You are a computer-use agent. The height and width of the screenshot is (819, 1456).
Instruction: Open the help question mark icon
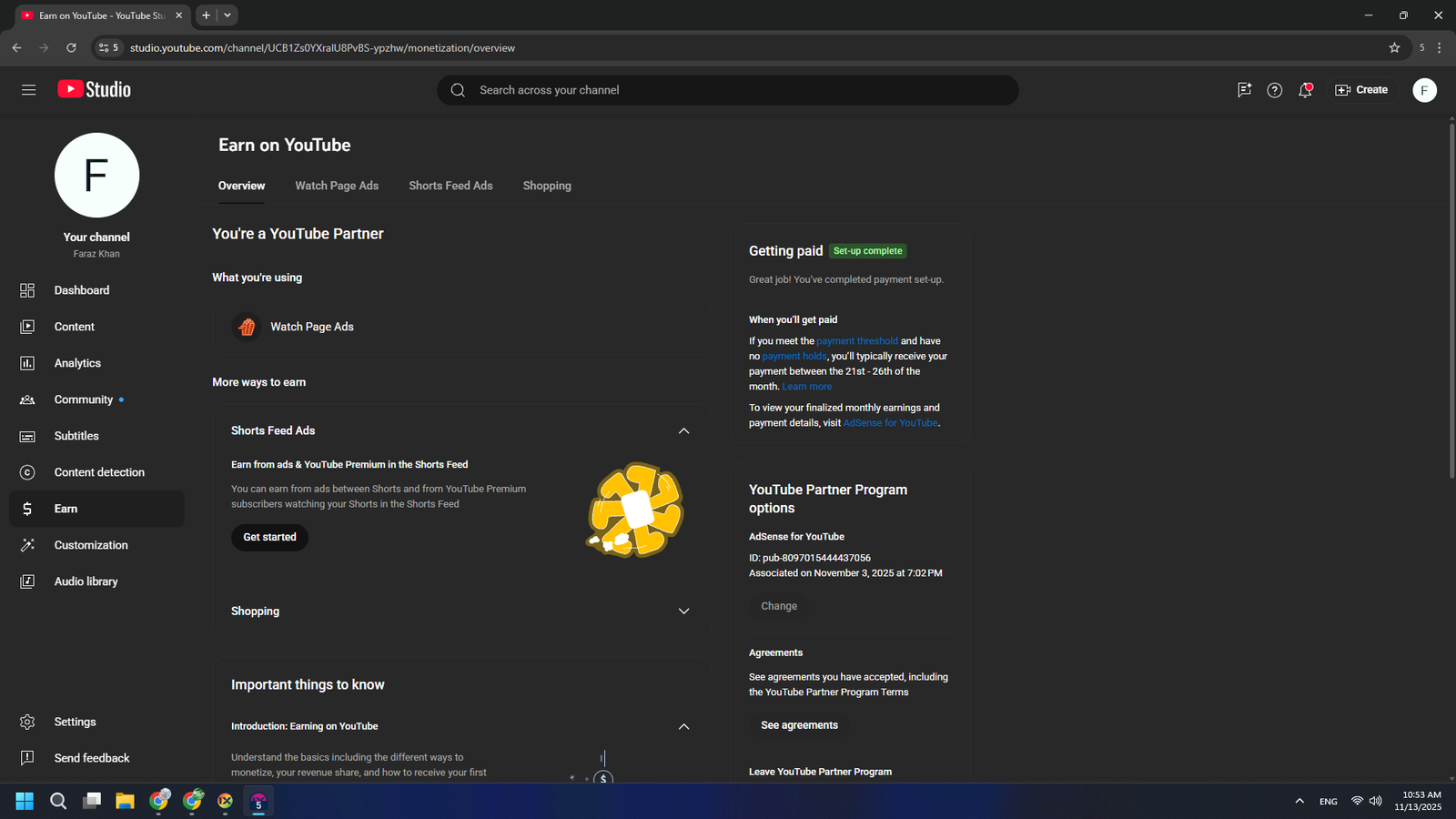coord(1274,90)
